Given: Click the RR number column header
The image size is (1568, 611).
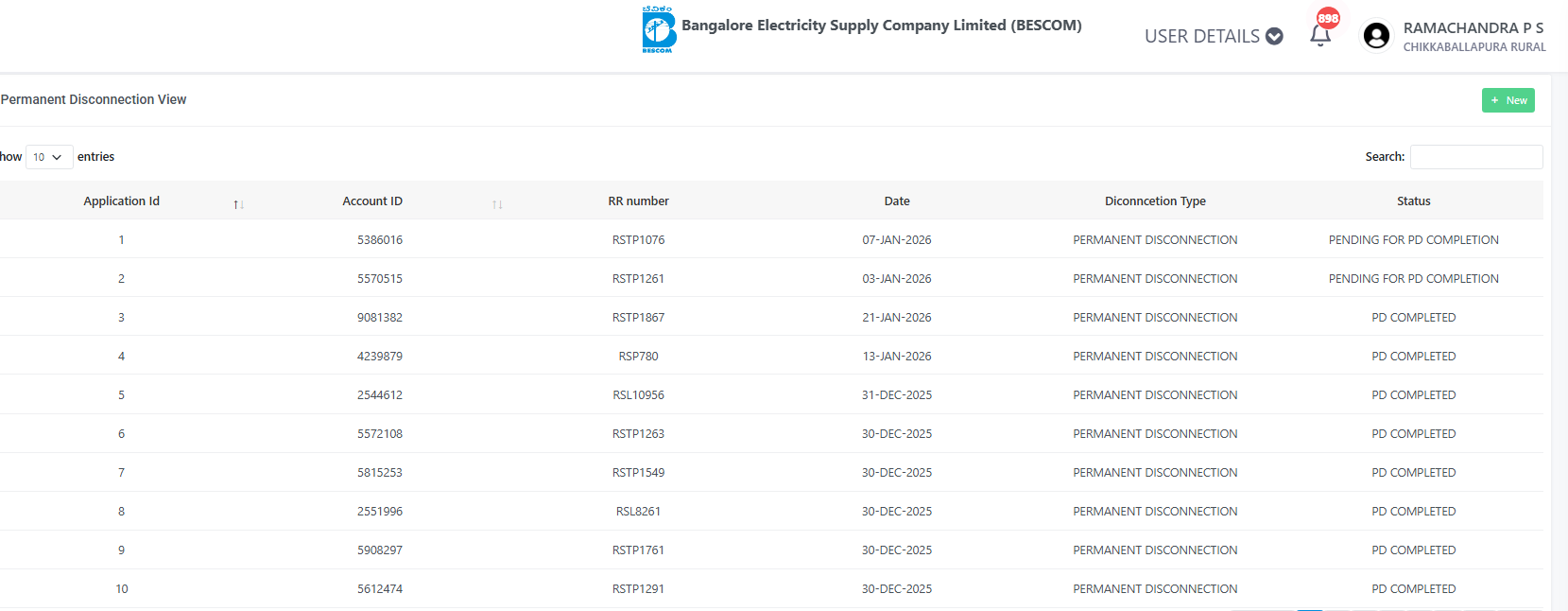Looking at the screenshot, I should tap(638, 201).
